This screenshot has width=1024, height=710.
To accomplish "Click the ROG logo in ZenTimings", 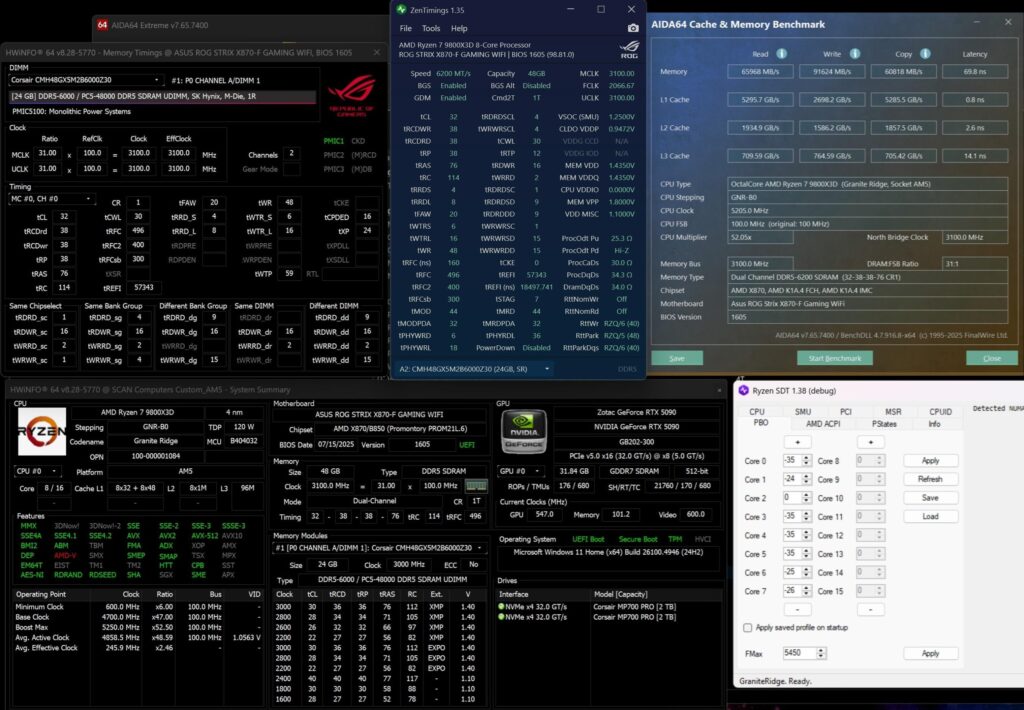I will click(629, 50).
